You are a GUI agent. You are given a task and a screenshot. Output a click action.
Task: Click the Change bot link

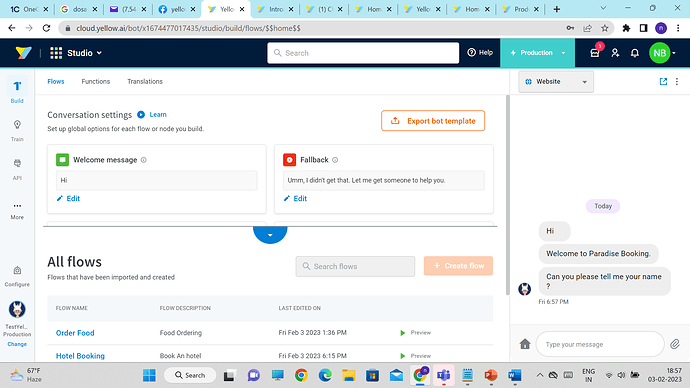coord(17,344)
